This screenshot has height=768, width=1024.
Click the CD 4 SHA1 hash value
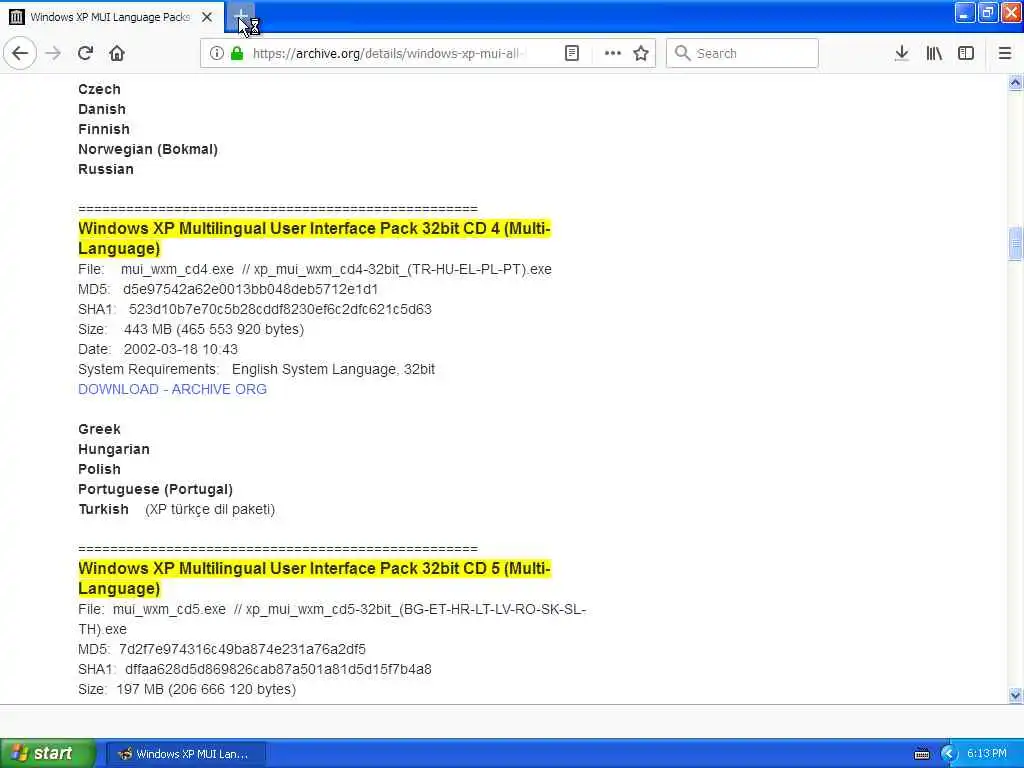[280, 309]
